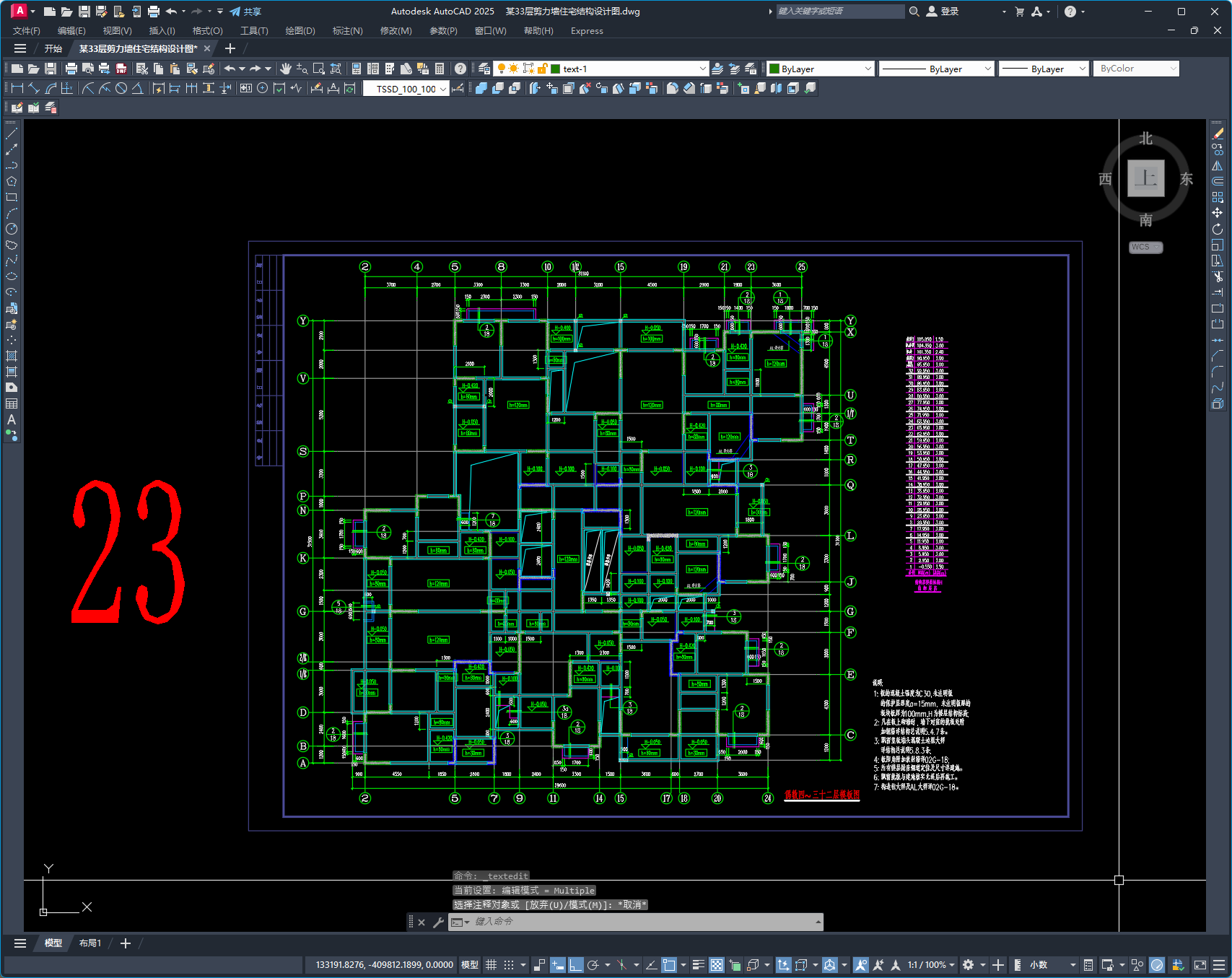Click the Help question mark in the standard toolbar
This screenshot has height=978, width=1232.
[460, 69]
